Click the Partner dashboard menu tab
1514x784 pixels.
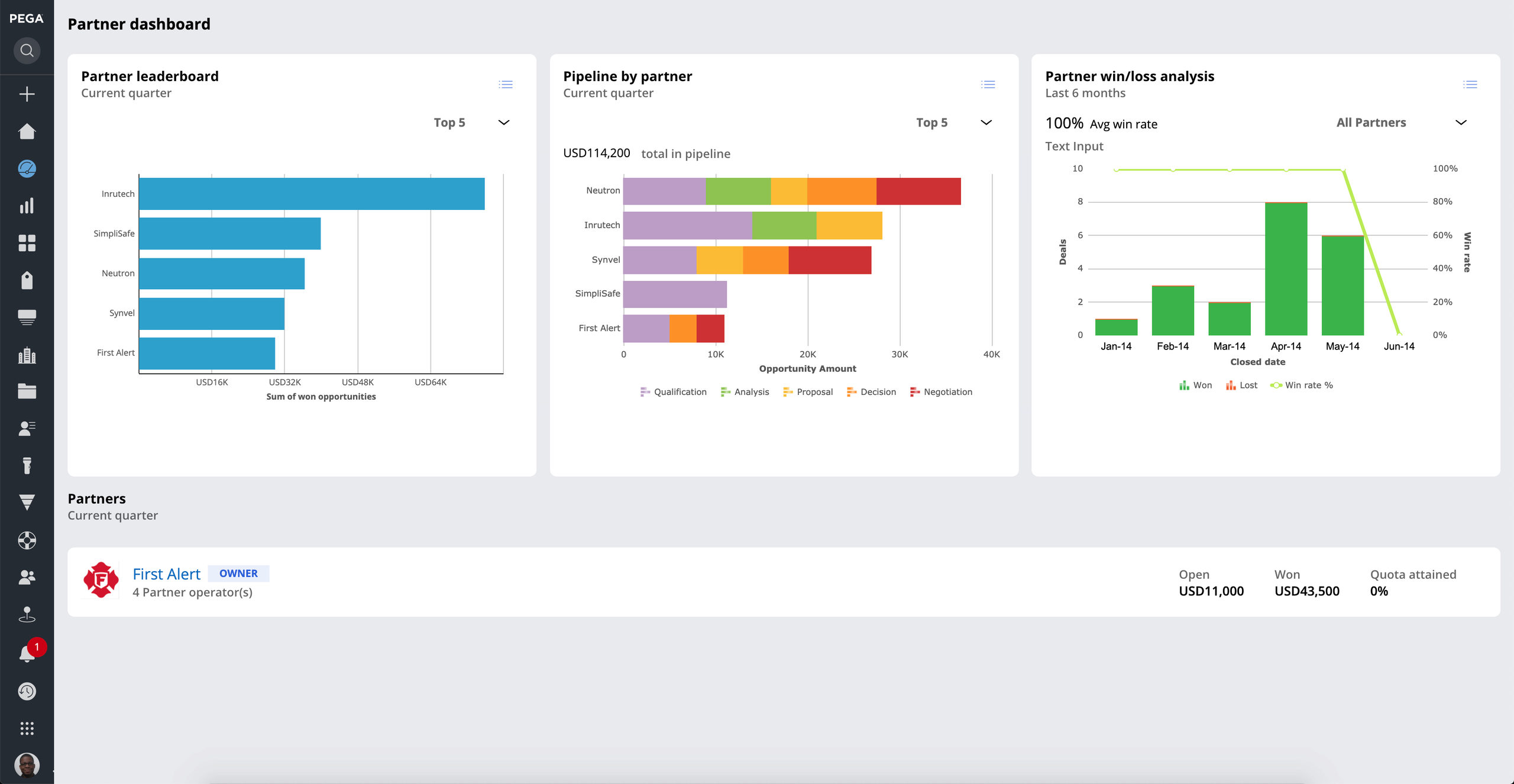(x=27, y=168)
